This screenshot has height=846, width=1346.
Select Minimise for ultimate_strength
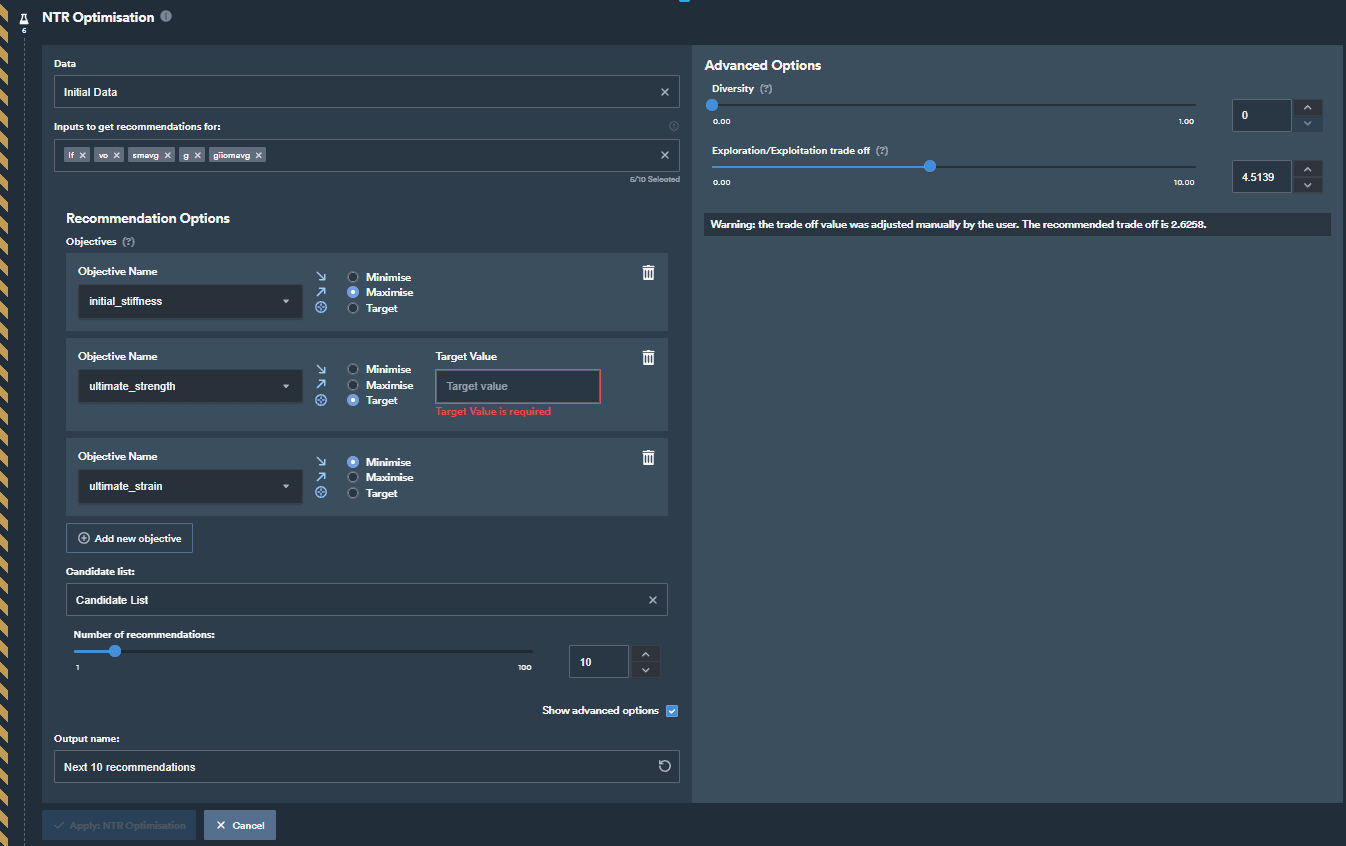tap(353, 369)
